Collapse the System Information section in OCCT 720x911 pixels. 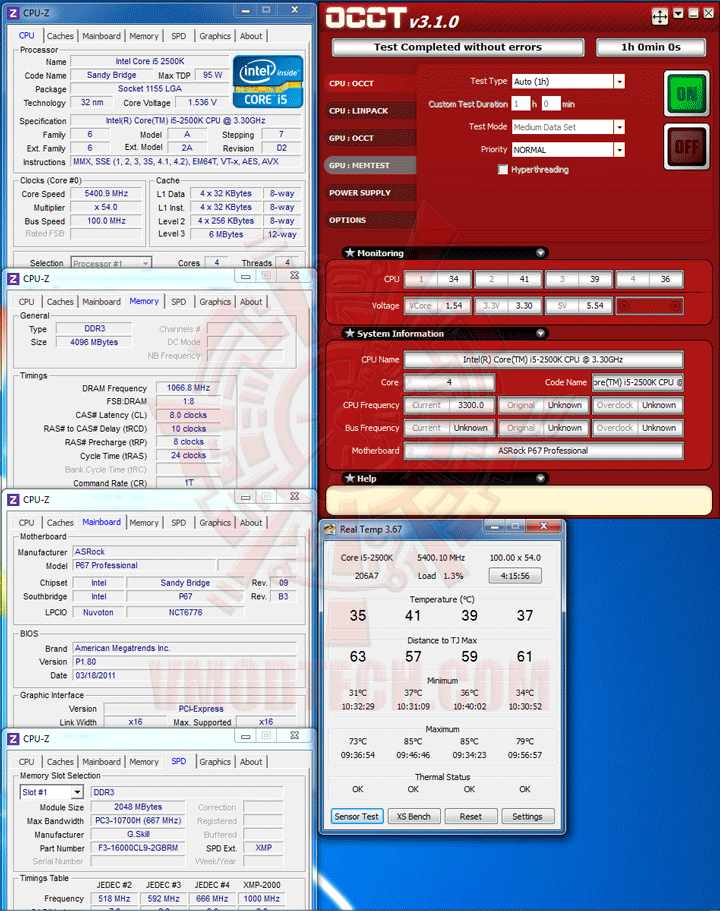540,333
